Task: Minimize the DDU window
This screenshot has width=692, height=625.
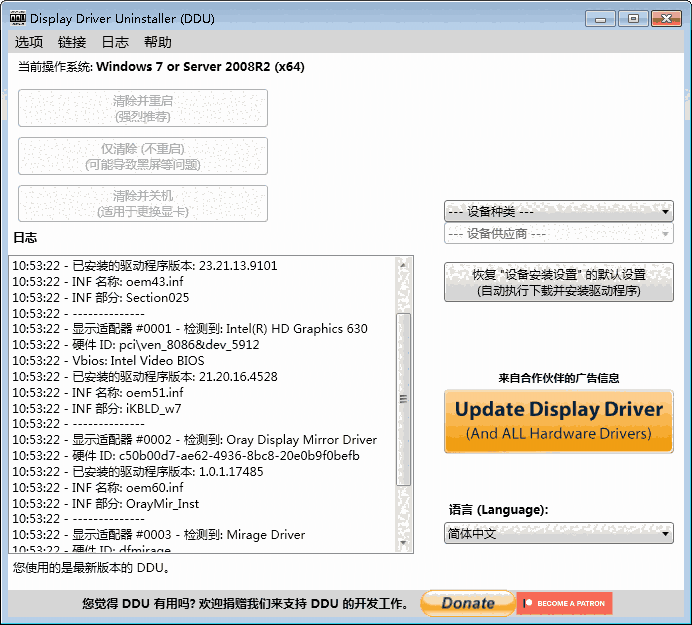Action: [600, 19]
